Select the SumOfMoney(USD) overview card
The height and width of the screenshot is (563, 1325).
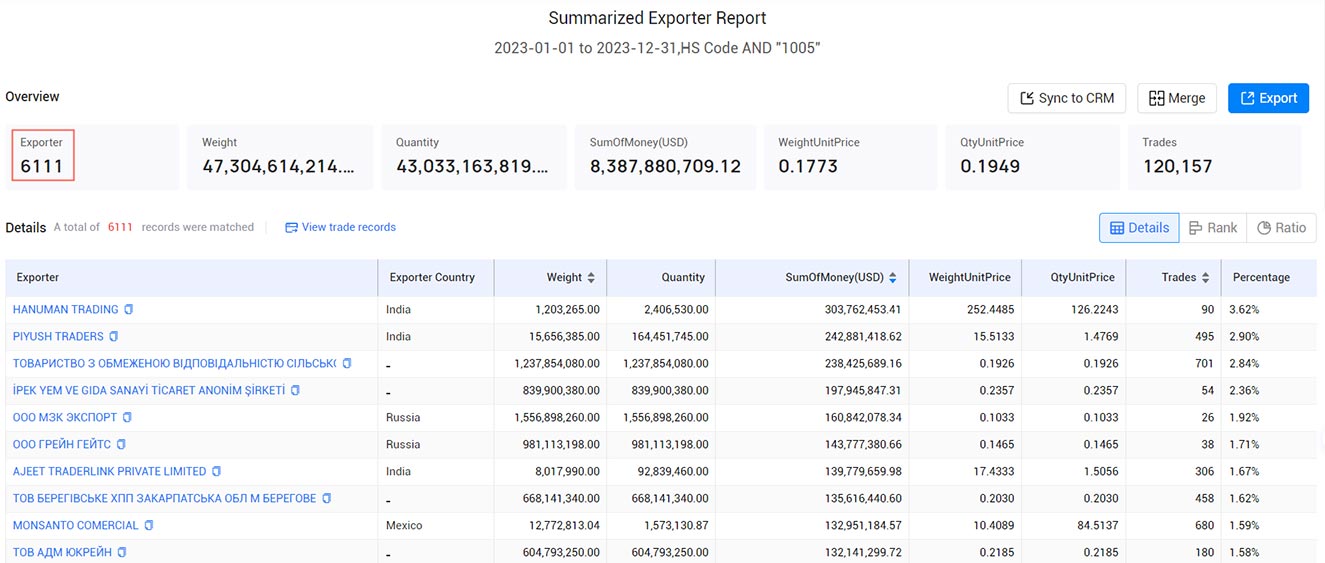tap(665, 157)
